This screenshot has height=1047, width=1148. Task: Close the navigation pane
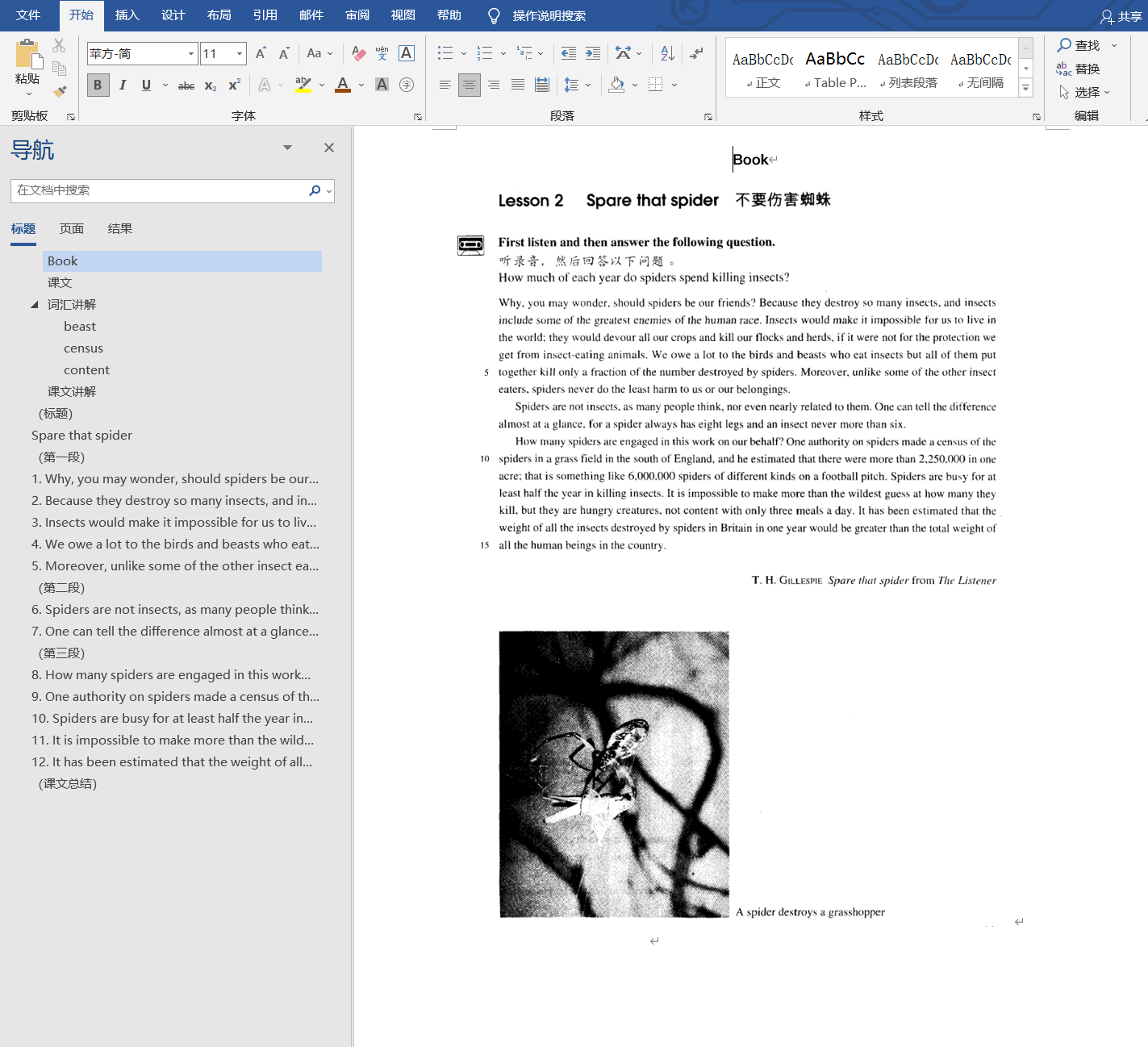[x=329, y=148]
